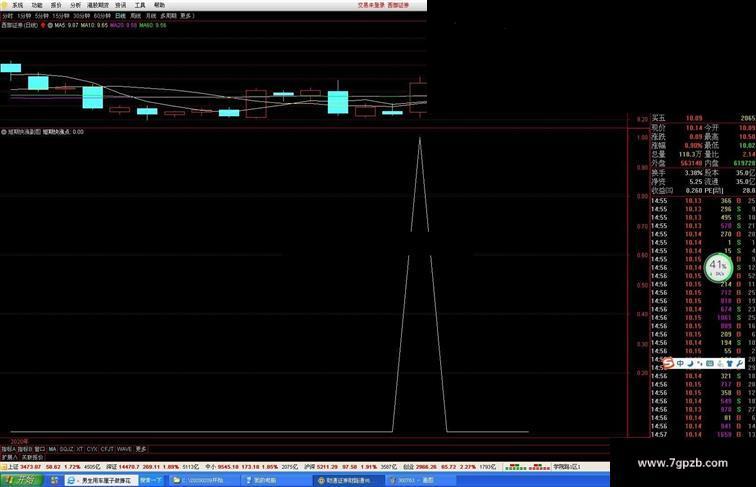Switch chart to 30分钟 period

pos(81,16)
